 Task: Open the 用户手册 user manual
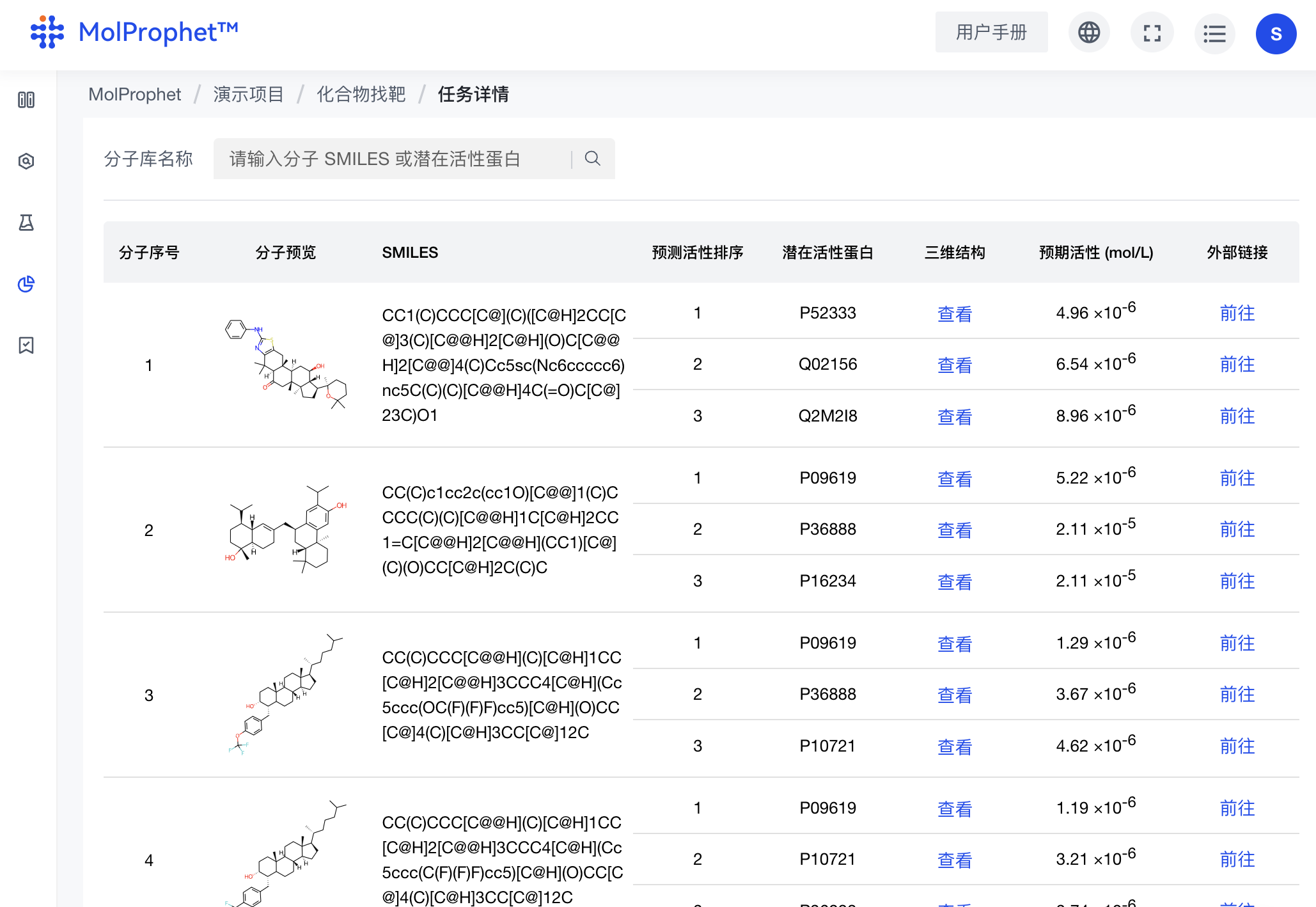coord(991,32)
